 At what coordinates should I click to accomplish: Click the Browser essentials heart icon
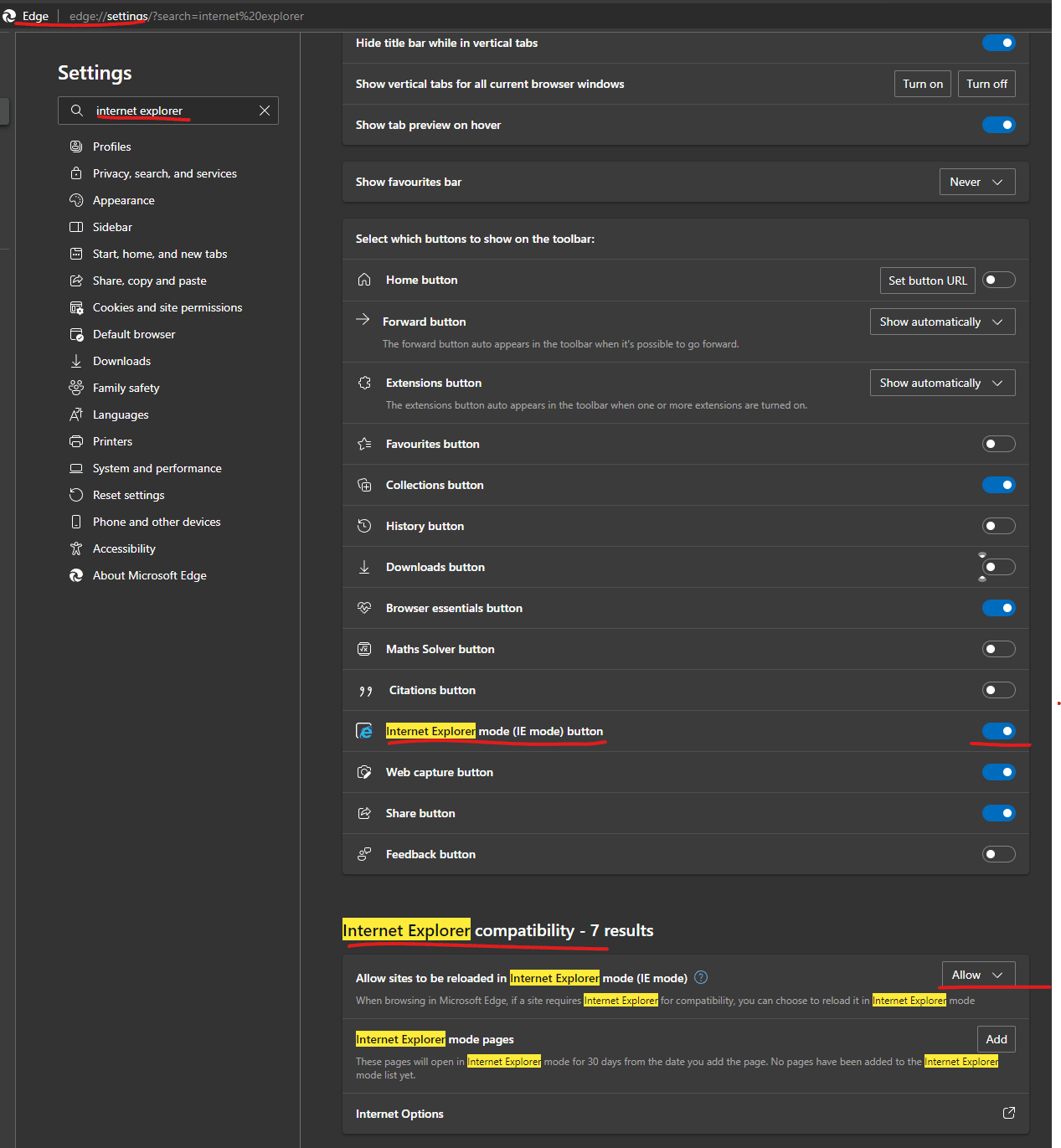(364, 608)
